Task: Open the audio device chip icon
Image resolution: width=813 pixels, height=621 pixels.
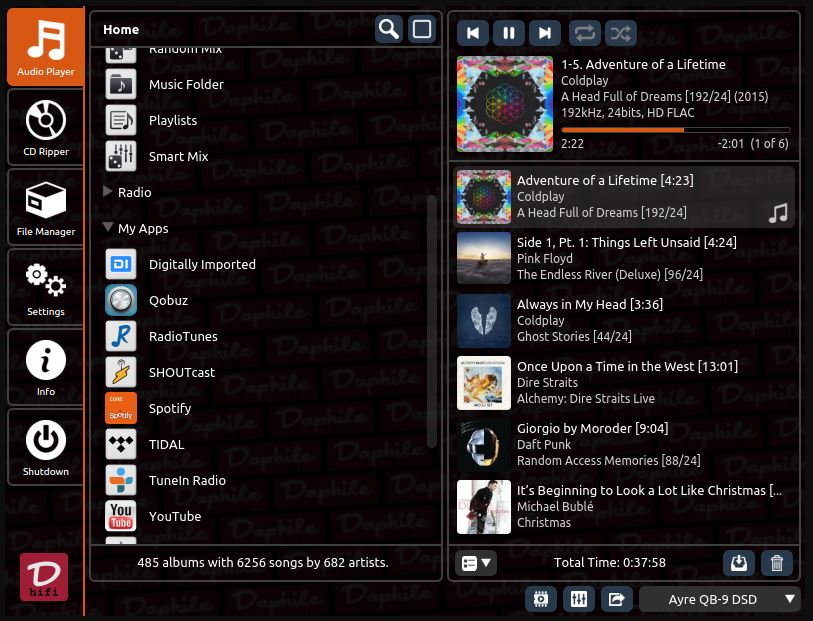Action: coord(541,599)
